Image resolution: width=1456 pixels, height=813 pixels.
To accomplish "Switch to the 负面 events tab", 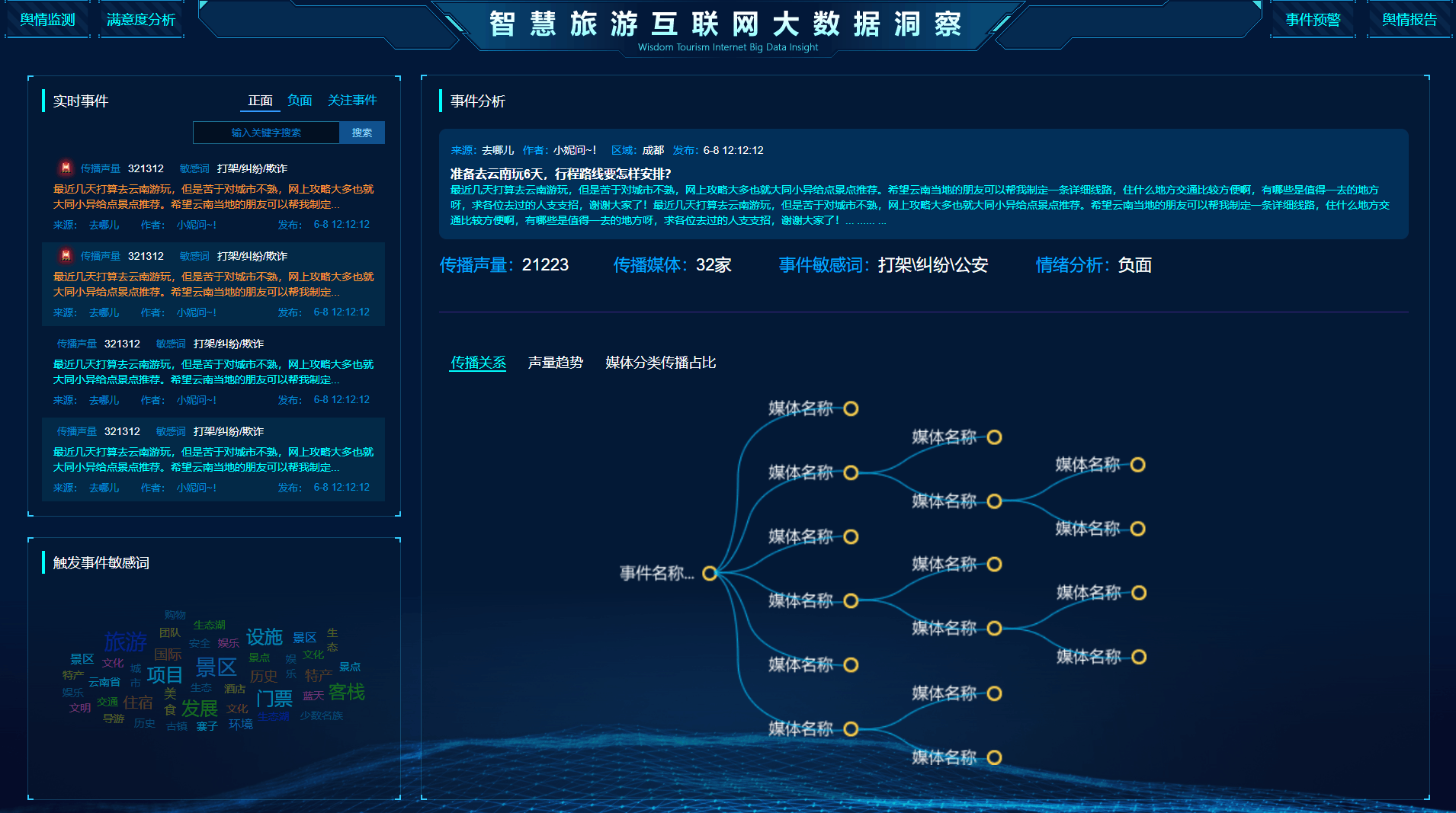I will [300, 101].
